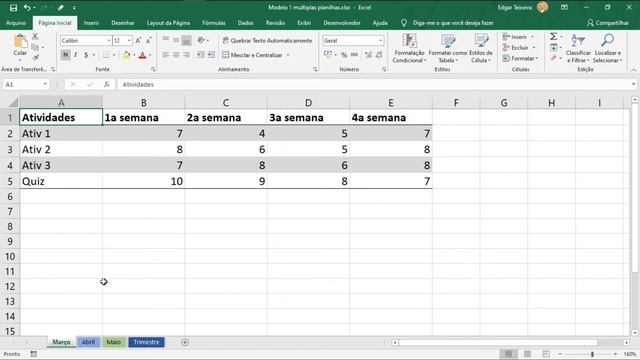Switch to the Inserir ribbon tab
This screenshot has height=360, width=640.
point(91,23)
